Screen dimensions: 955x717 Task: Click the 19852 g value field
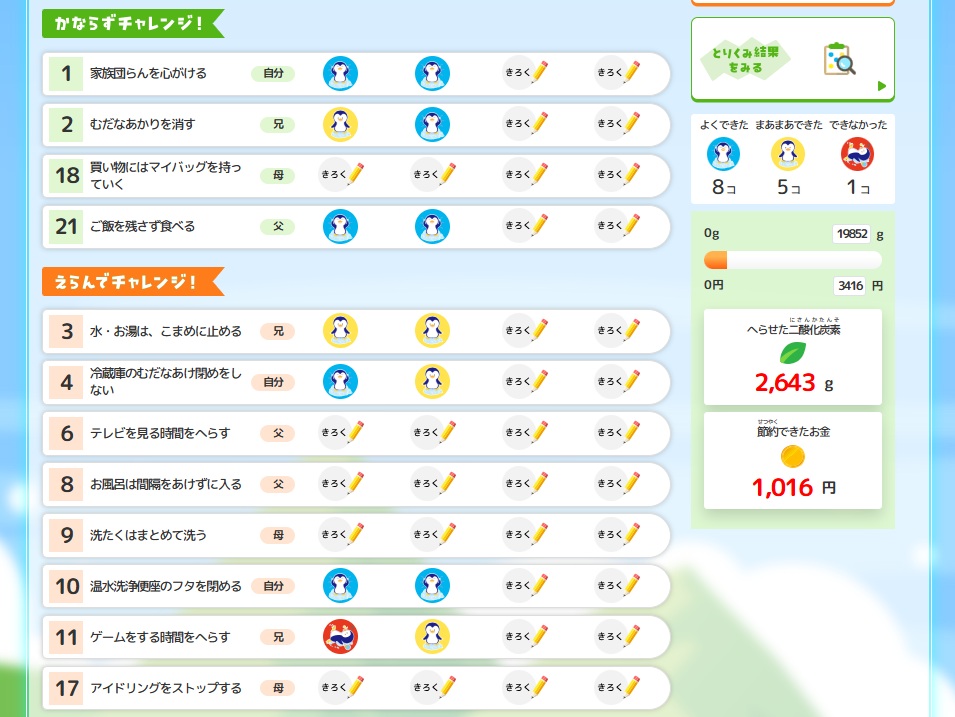pyautogui.click(x=852, y=234)
